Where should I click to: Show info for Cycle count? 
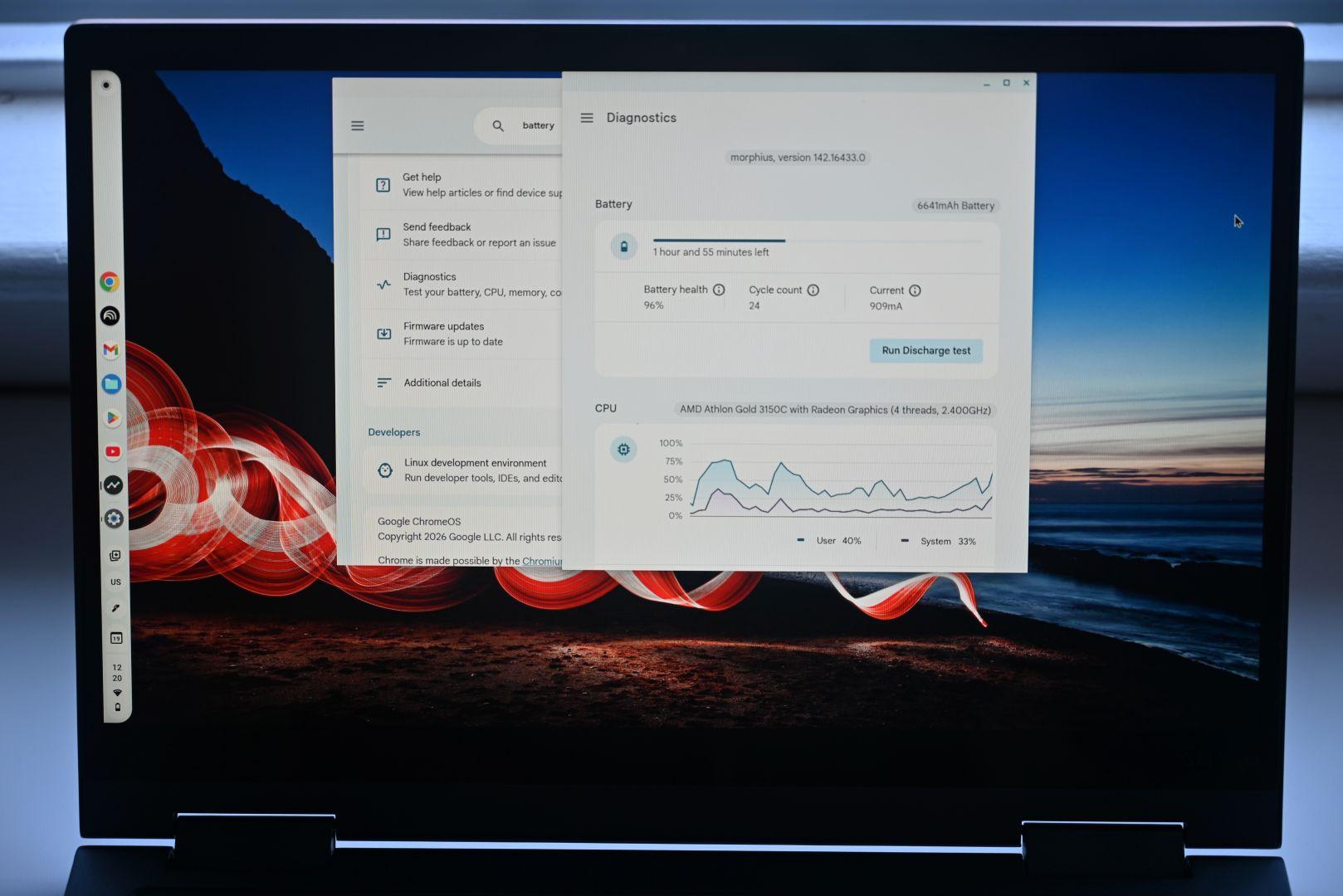pos(813,290)
